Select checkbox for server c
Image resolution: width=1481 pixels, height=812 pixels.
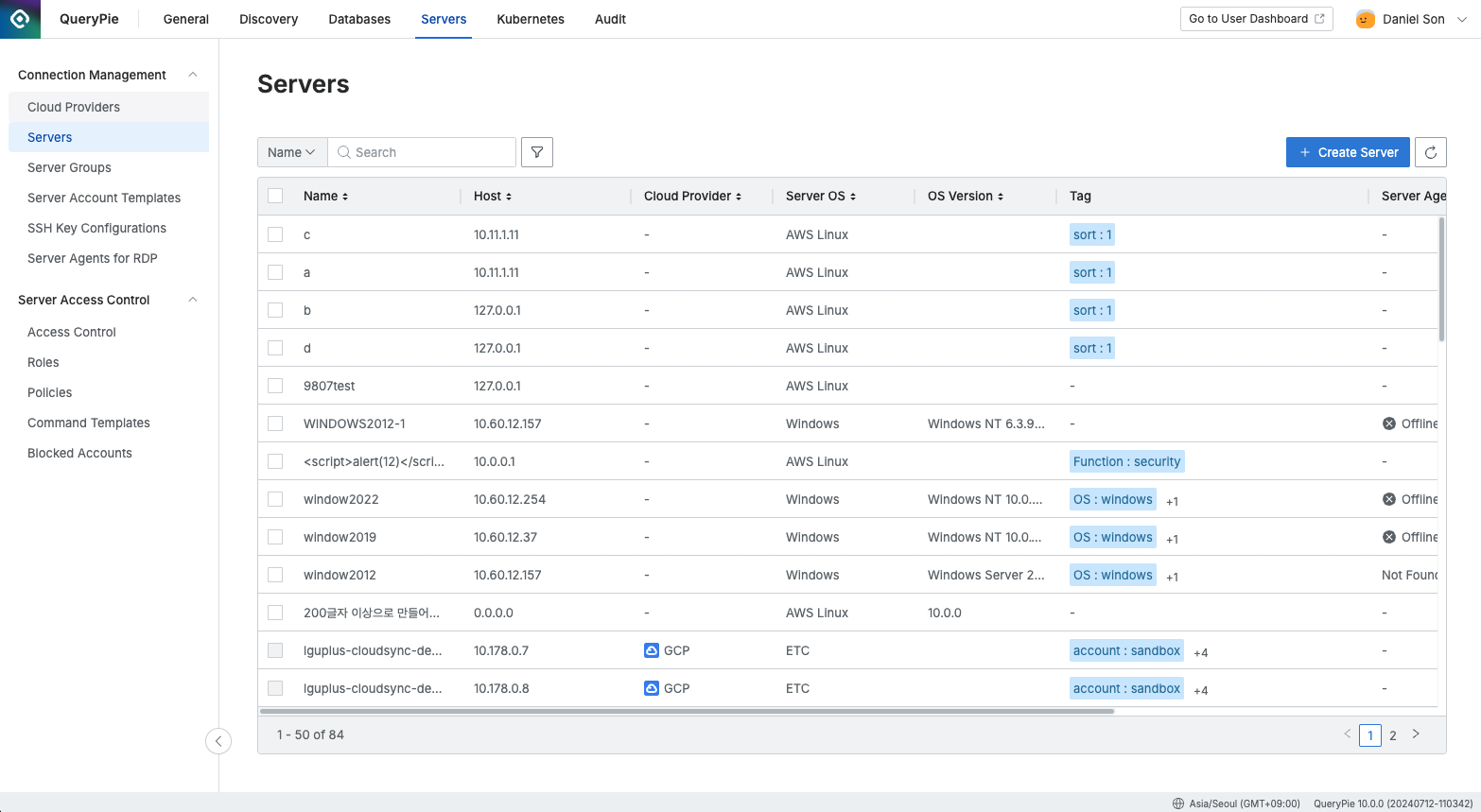click(x=275, y=234)
